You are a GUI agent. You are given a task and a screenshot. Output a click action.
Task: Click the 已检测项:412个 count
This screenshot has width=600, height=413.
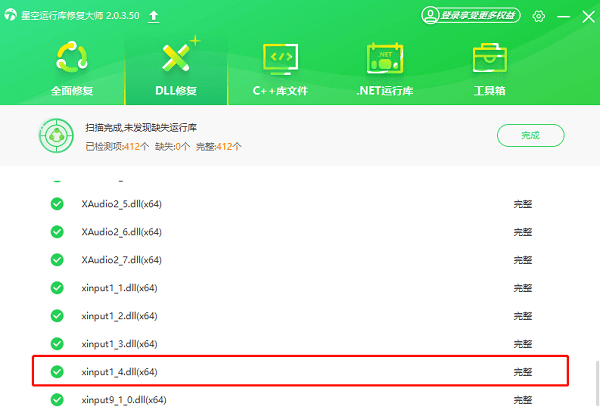117,147
